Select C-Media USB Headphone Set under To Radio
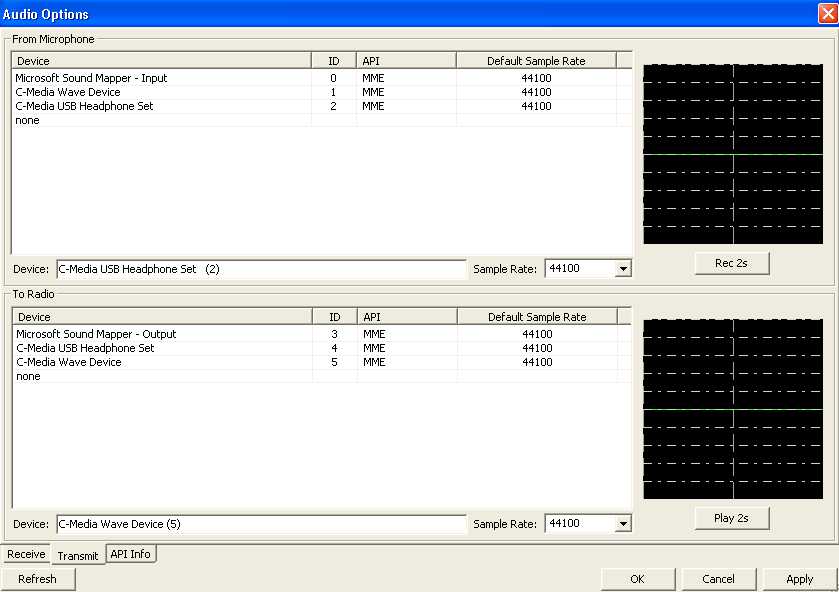 [x=321, y=348]
